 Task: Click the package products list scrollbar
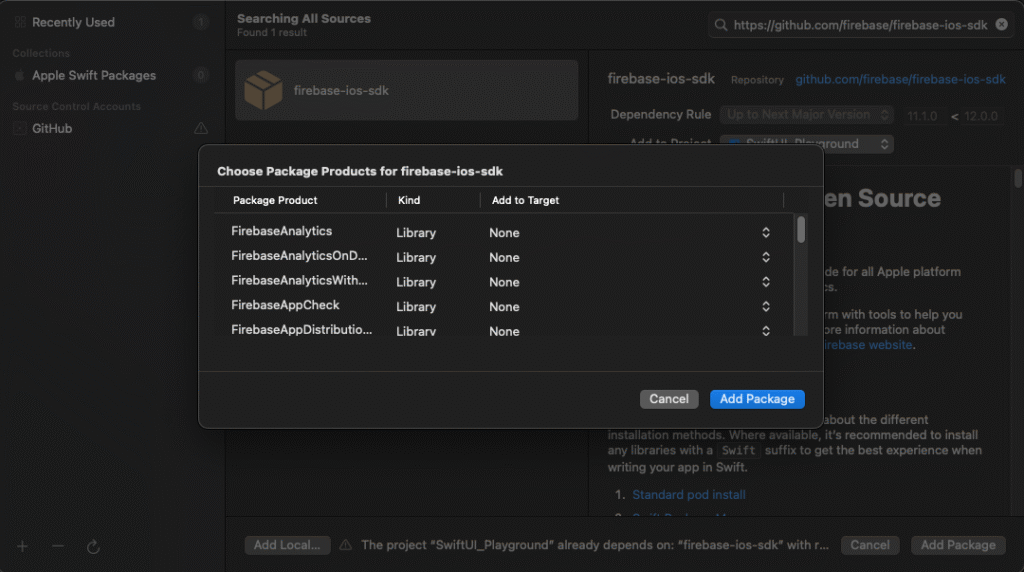(801, 230)
